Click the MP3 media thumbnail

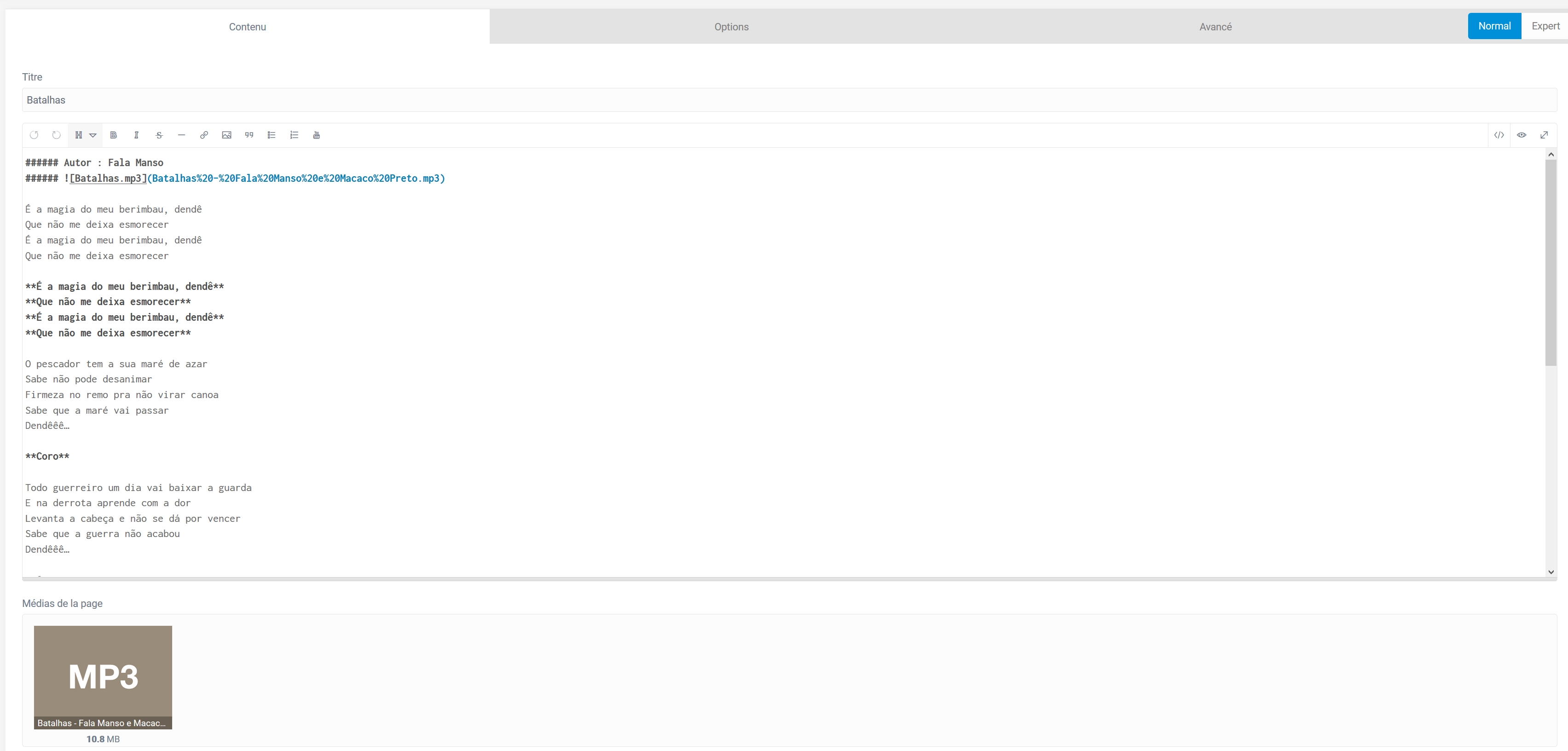pos(103,677)
